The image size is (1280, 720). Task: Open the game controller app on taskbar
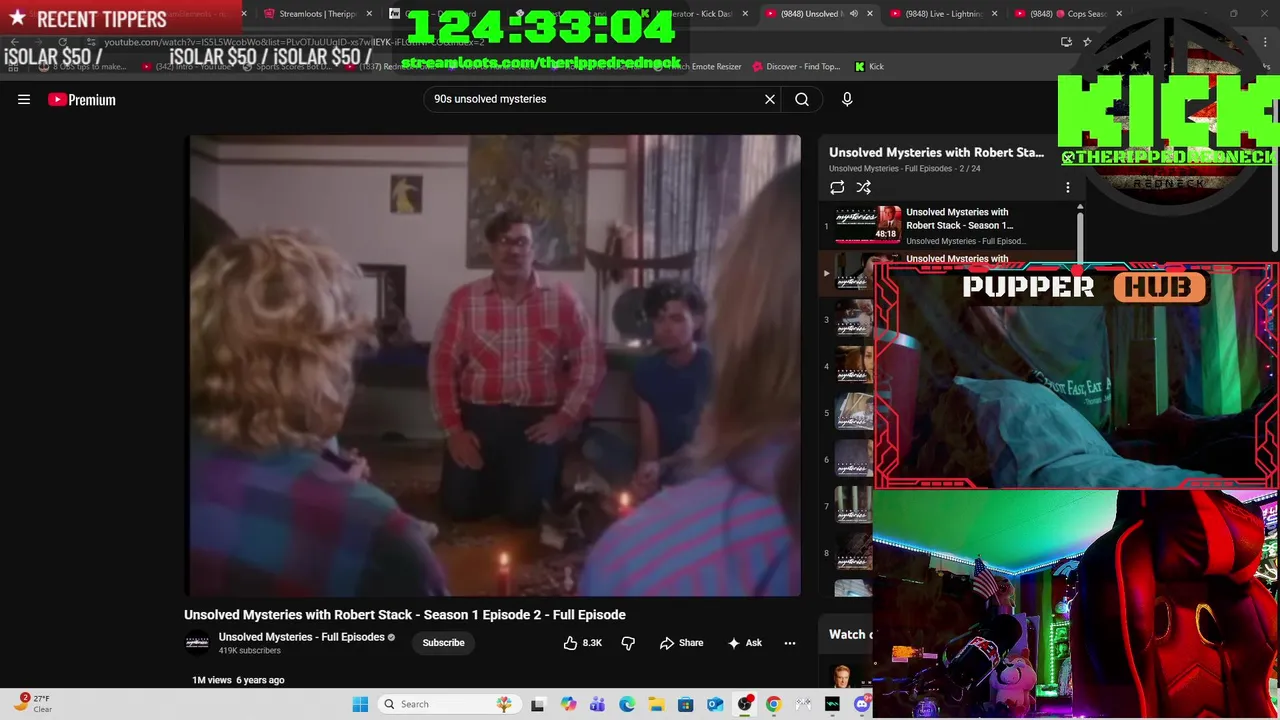pyautogui.click(x=803, y=704)
